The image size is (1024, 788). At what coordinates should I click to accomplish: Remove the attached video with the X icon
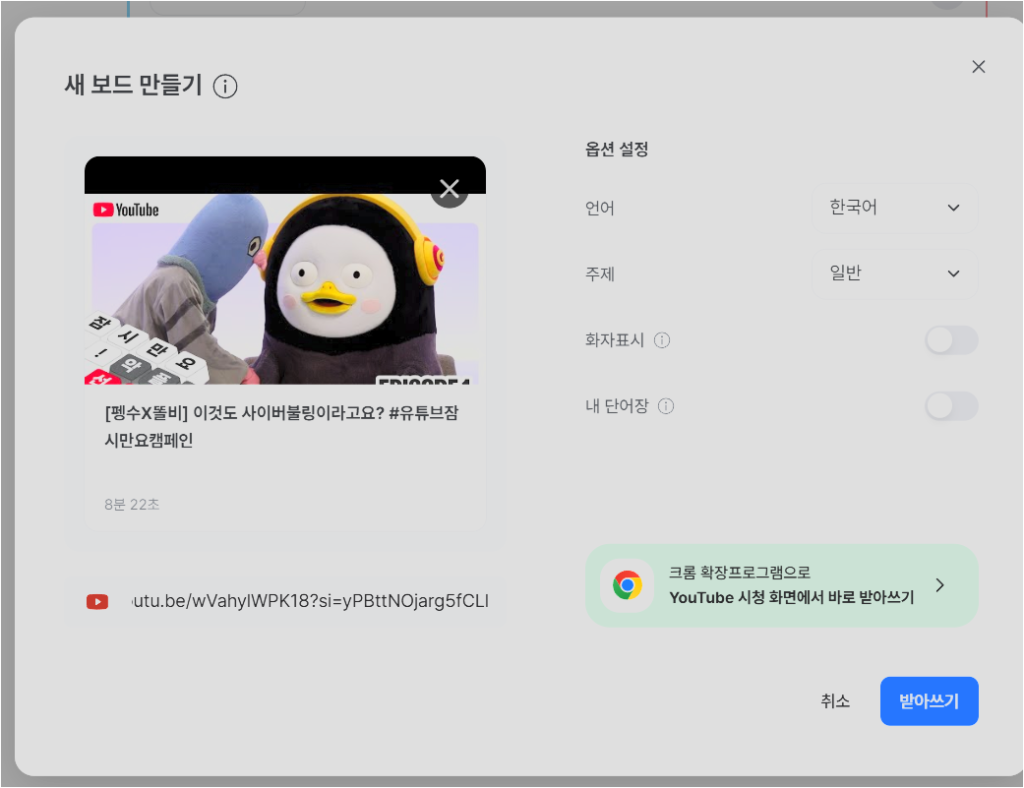[449, 187]
